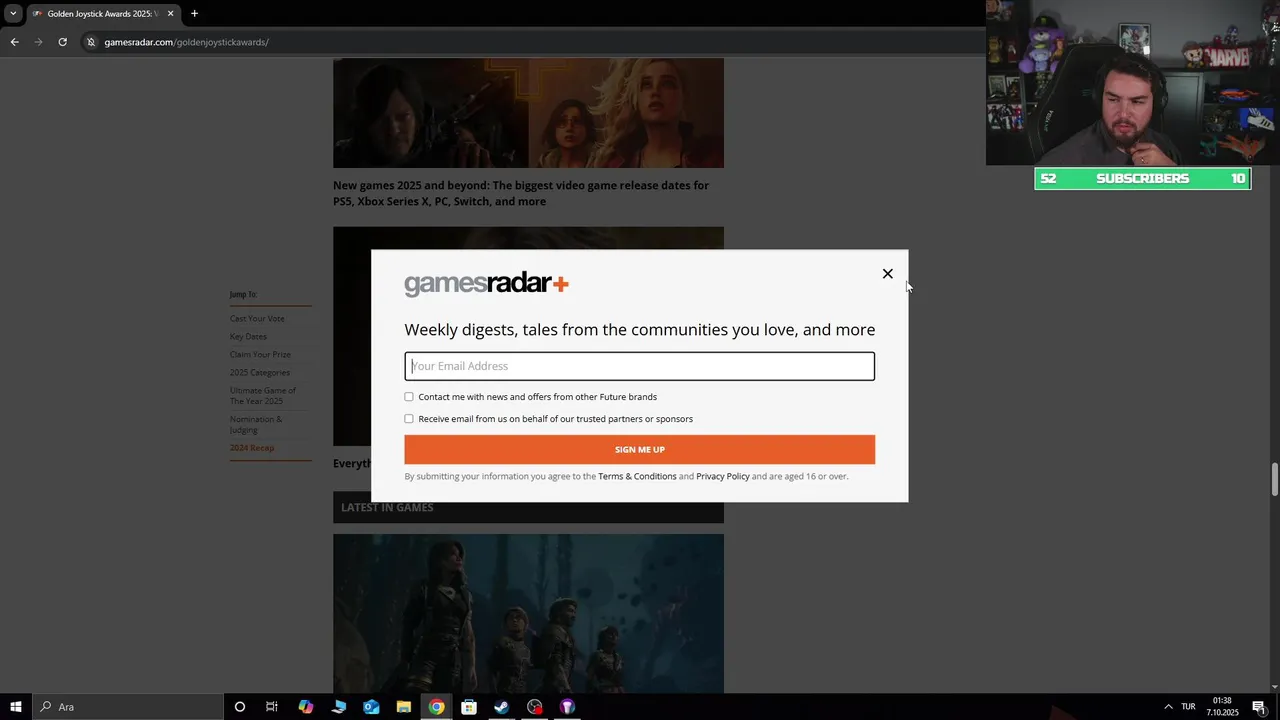Switch to Google Chrome on the taskbar
The image size is (1280, 720).
tap(437, 707)
